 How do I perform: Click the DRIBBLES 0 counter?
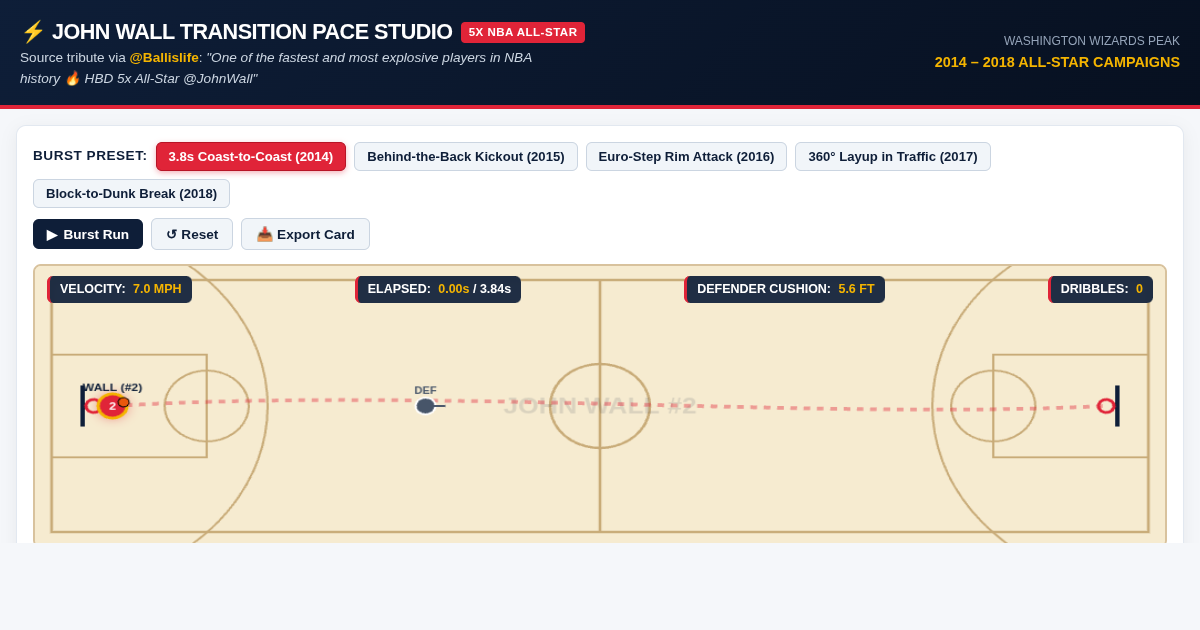pyautogui.click(x=1100, y=289)
